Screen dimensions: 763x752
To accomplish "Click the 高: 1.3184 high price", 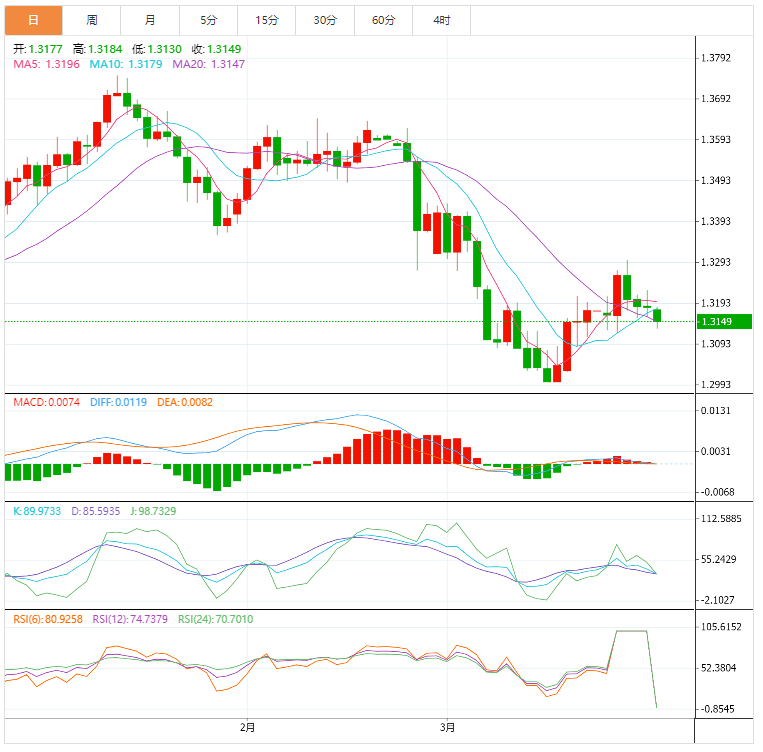I will 97,49.
